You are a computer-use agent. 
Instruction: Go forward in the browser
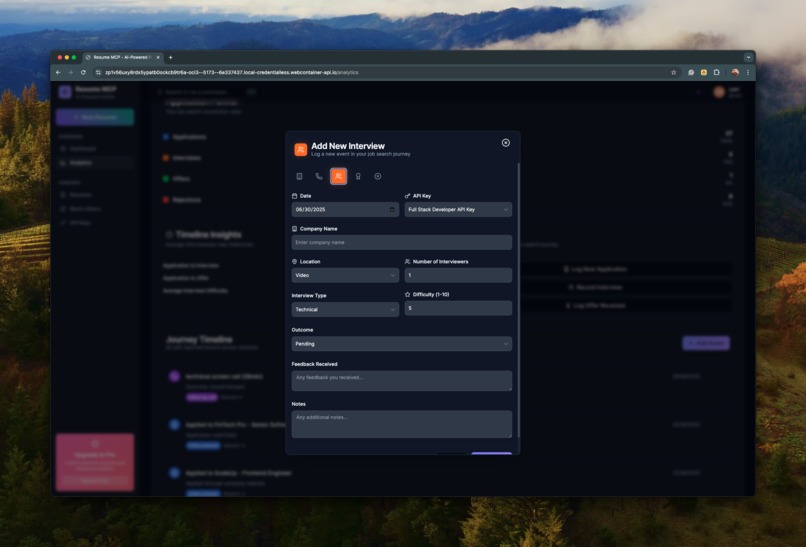coord(70,72)
